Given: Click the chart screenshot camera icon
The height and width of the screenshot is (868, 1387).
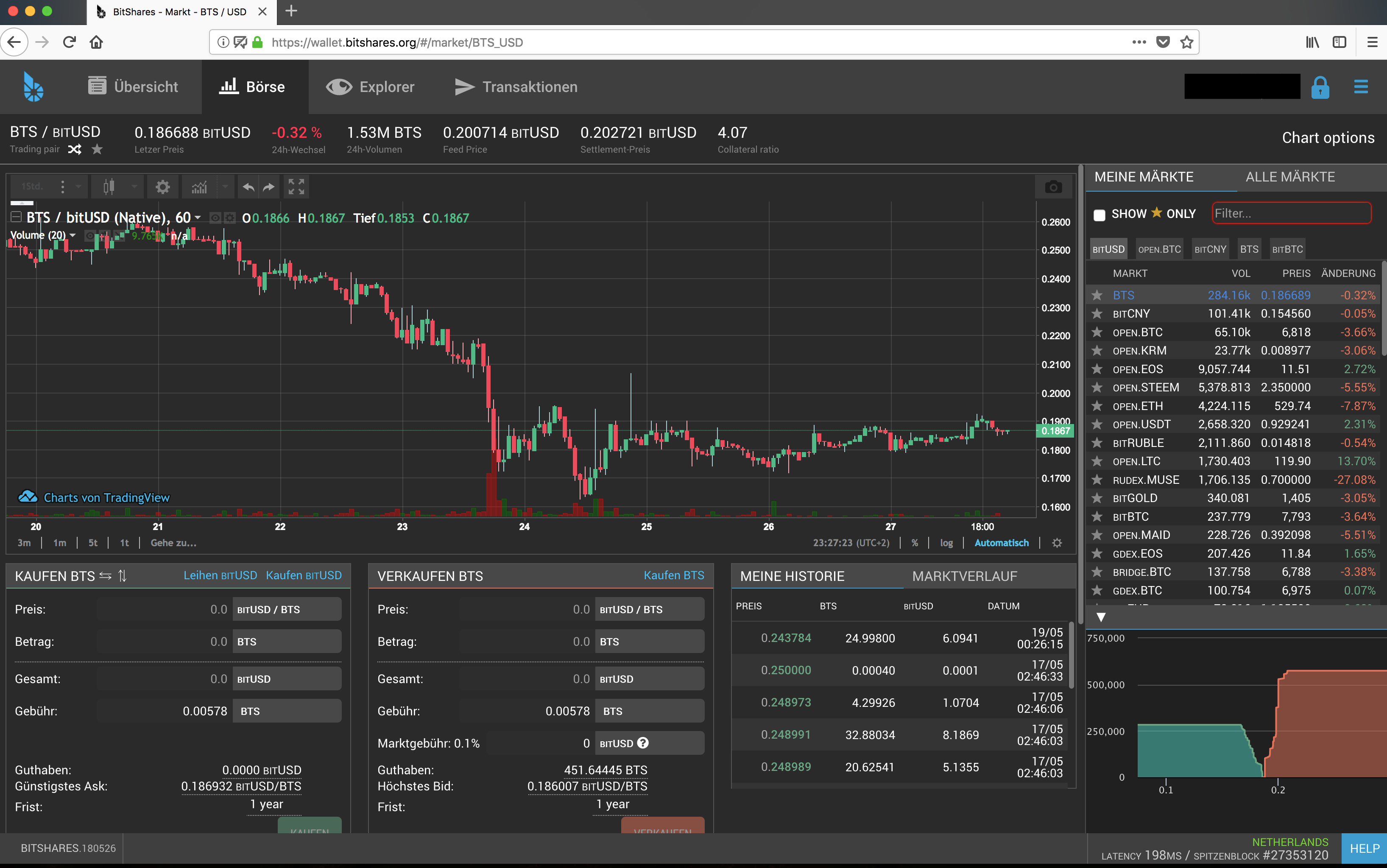Looking at the screenshot, I should (1053, 187).
